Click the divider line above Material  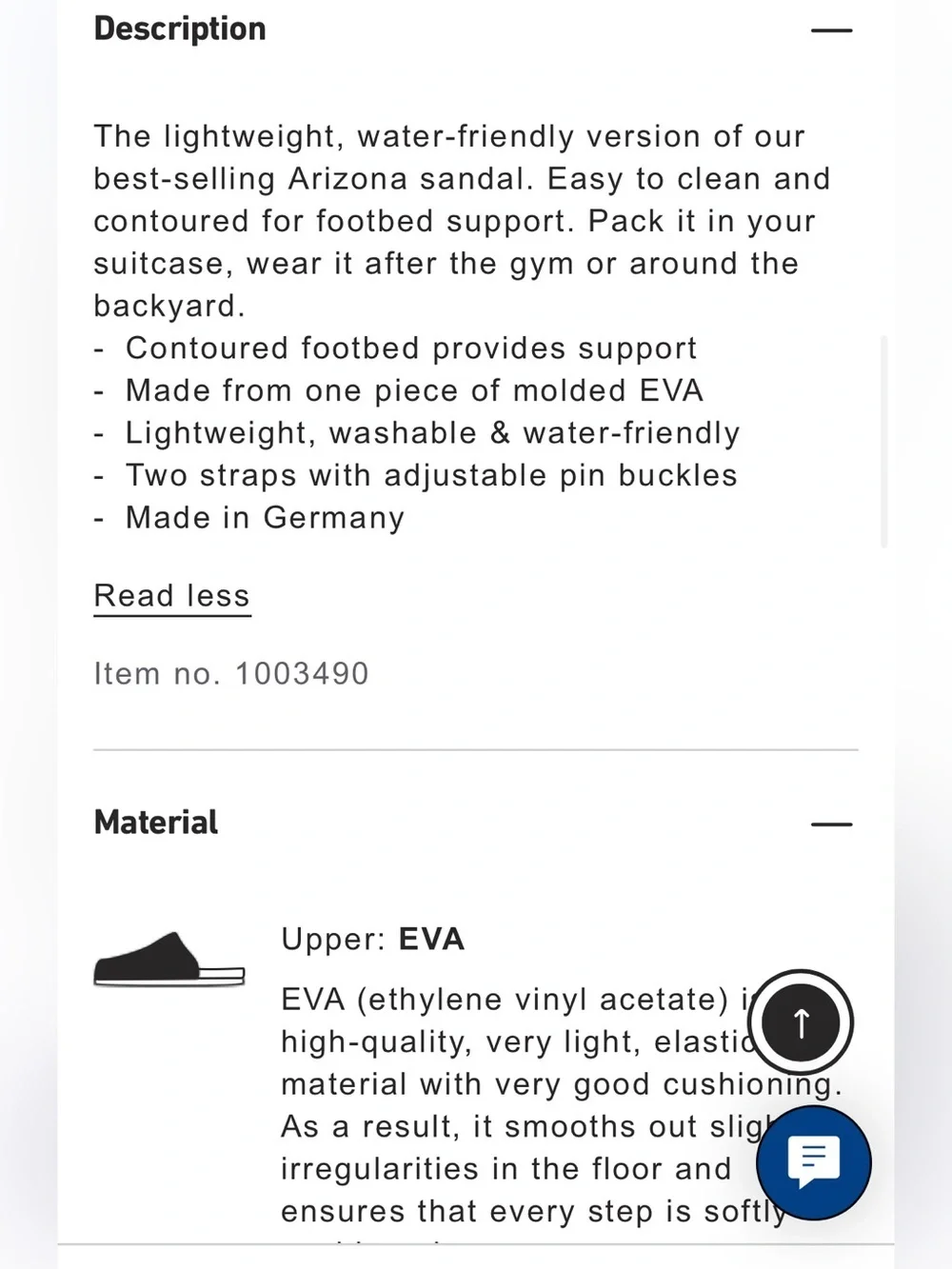click(x=476, y=750)
